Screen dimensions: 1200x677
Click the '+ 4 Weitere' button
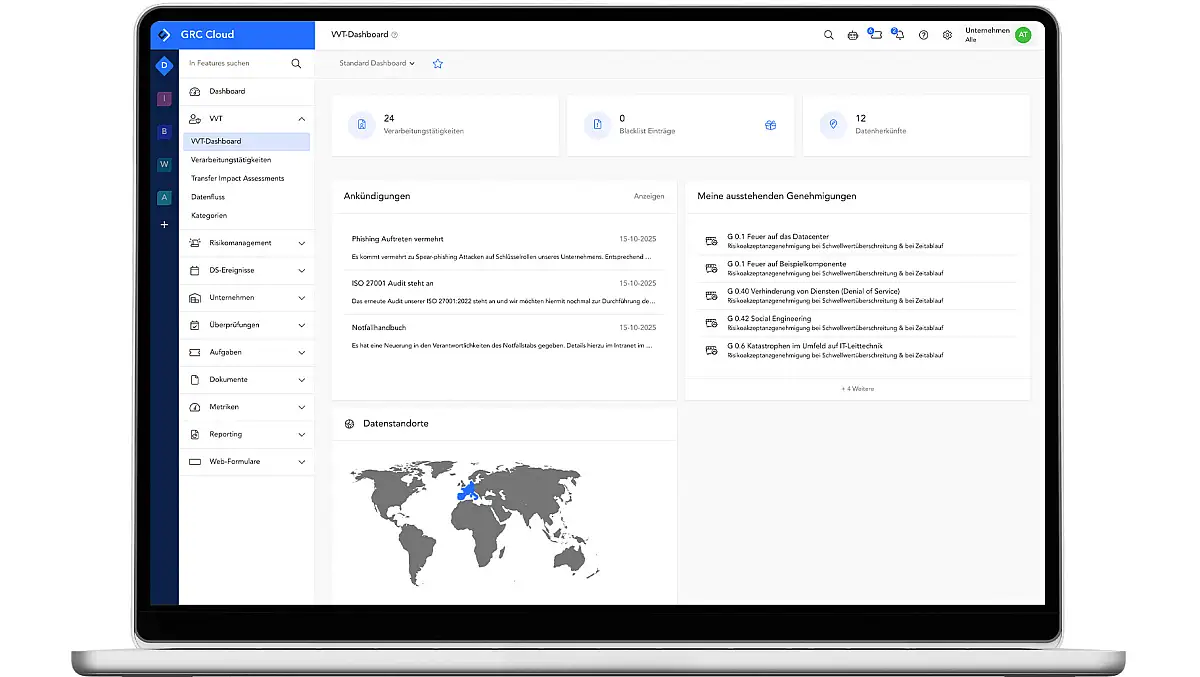(857, 388)
